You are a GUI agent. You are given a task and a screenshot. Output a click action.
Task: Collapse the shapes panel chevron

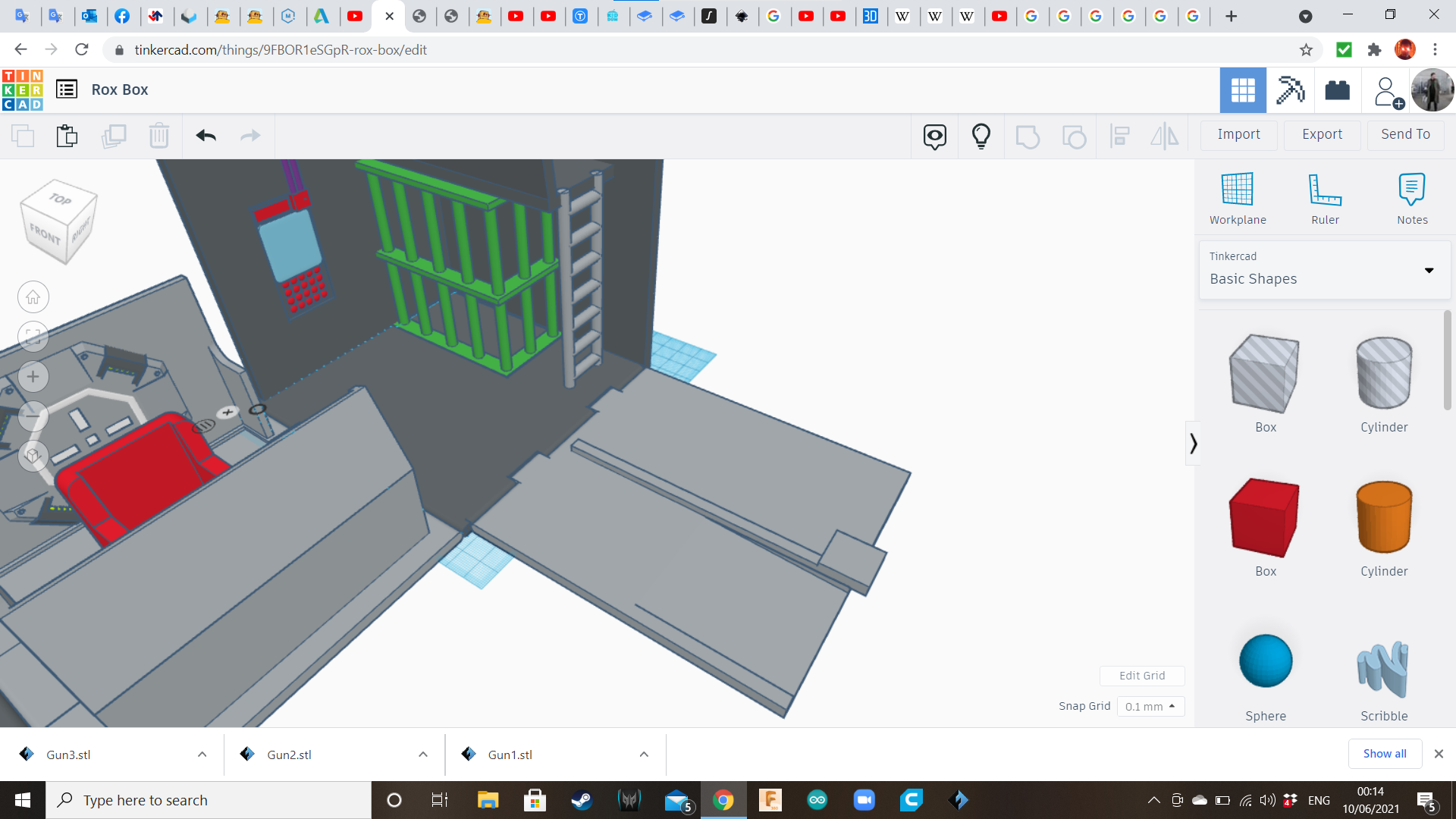[x=1193, y=443]
